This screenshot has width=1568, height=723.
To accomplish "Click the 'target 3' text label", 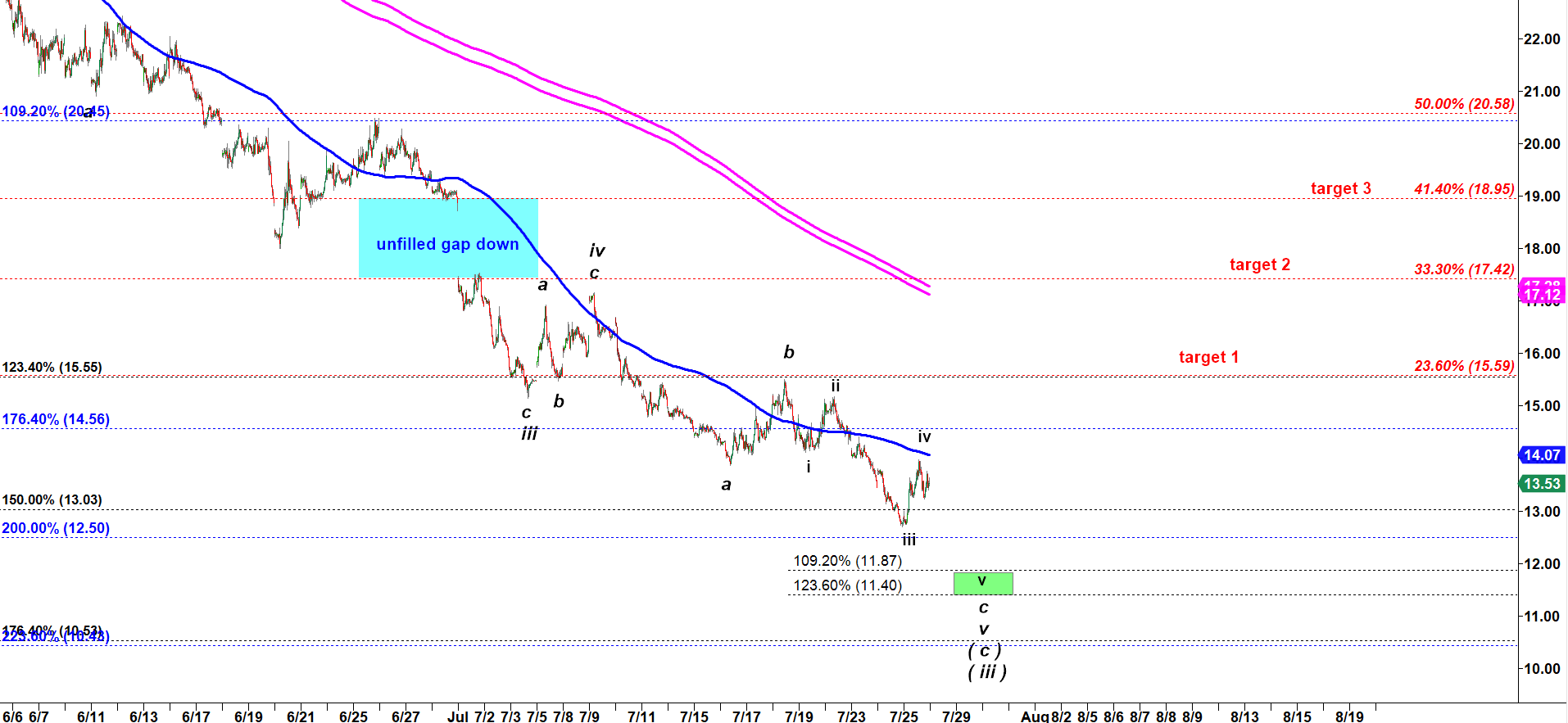I will [1340, 188].
